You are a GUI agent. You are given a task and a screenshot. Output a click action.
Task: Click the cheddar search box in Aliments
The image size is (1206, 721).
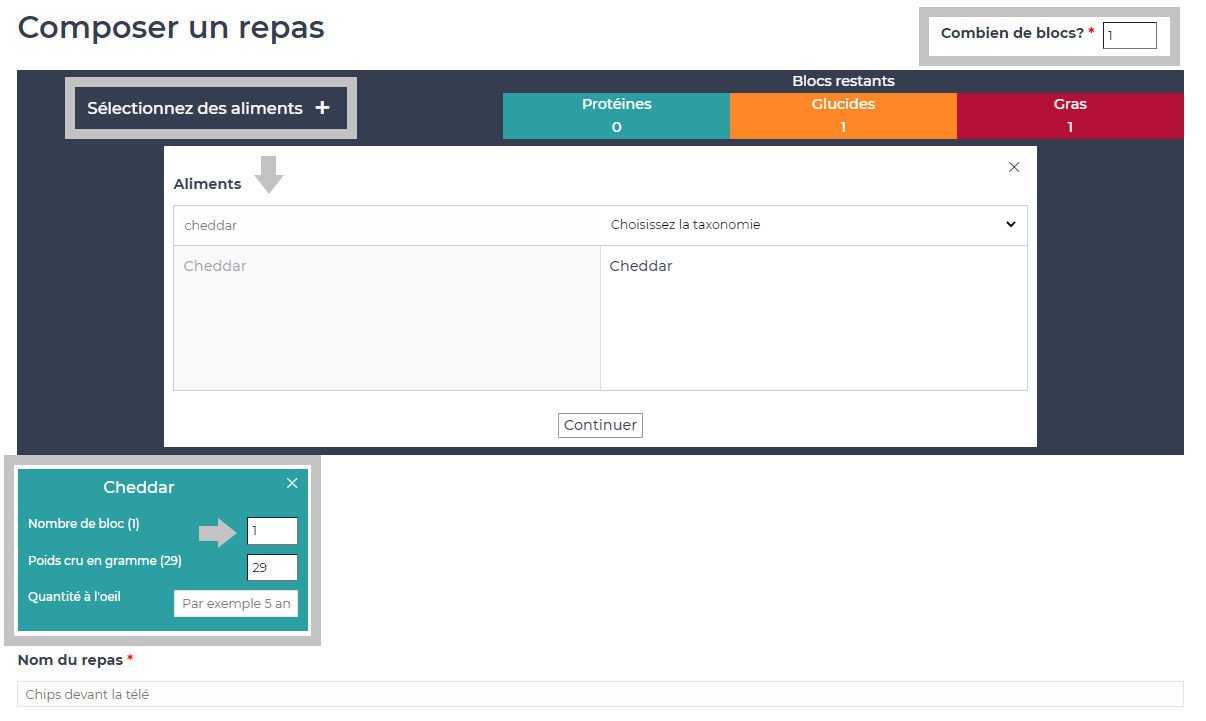pyautogui.click(x=387, y=226)
